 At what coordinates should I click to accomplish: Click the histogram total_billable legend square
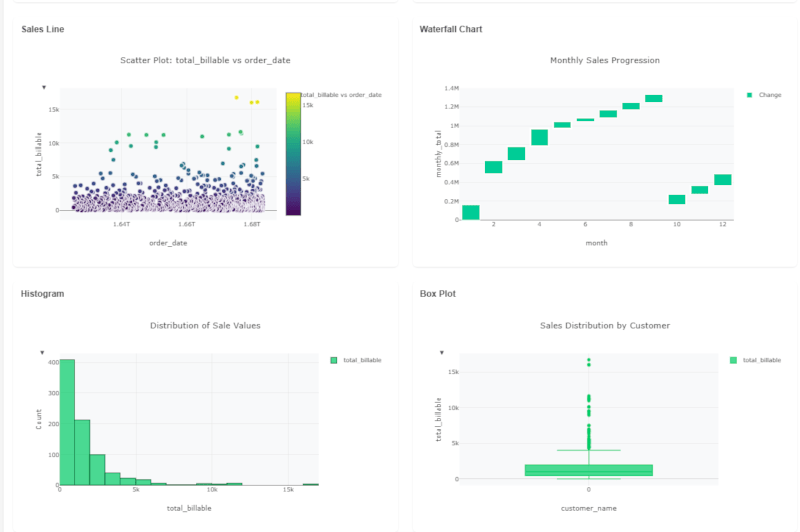tap(333, 360)
